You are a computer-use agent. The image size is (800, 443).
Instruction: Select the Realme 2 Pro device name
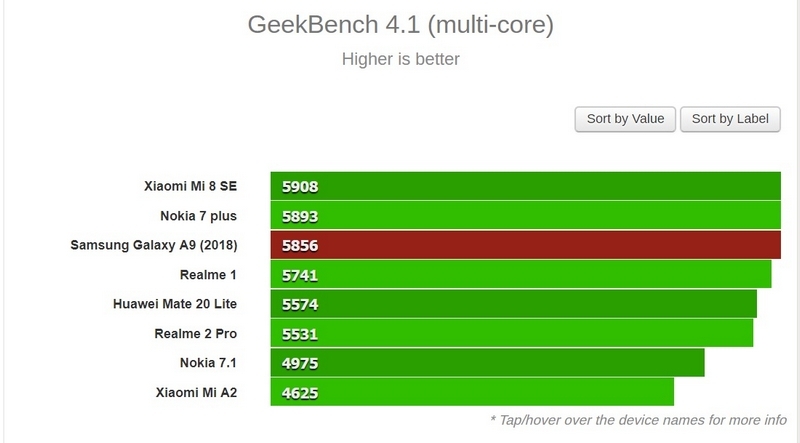196,334
